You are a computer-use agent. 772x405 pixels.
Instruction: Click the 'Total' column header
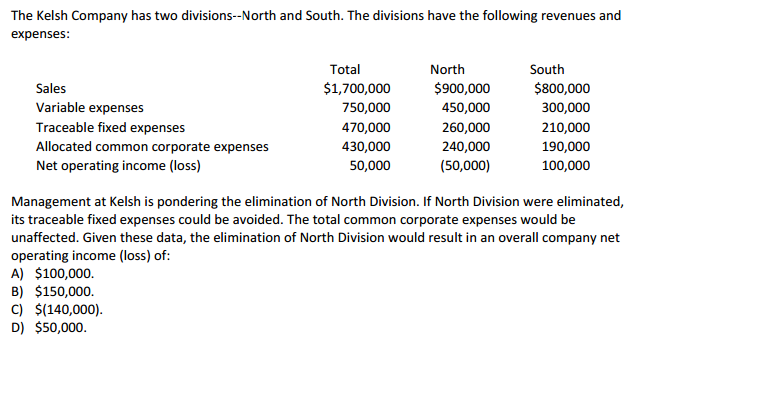click(345, 69)
